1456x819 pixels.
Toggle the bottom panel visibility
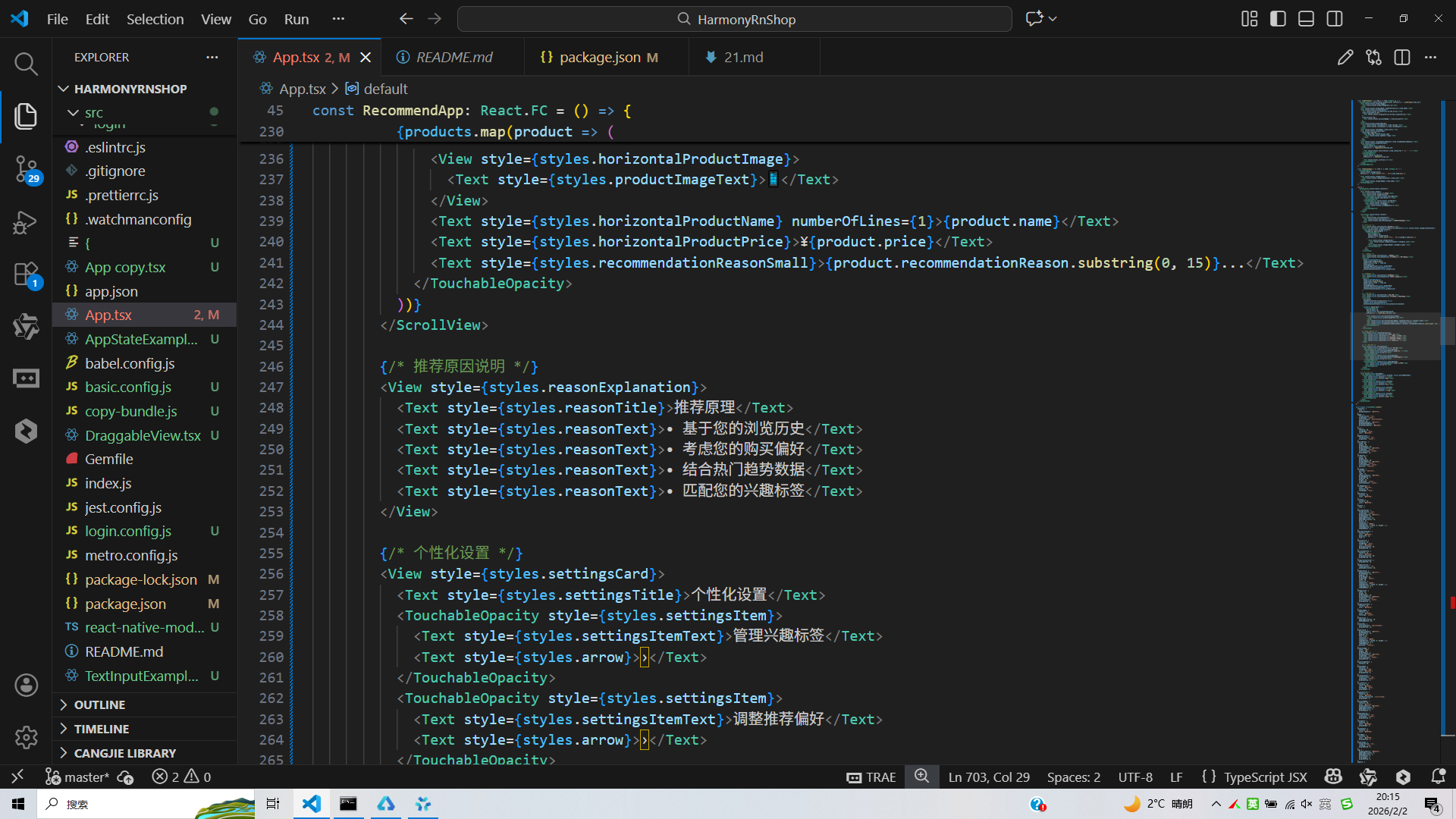click(x=1306, y=19)
